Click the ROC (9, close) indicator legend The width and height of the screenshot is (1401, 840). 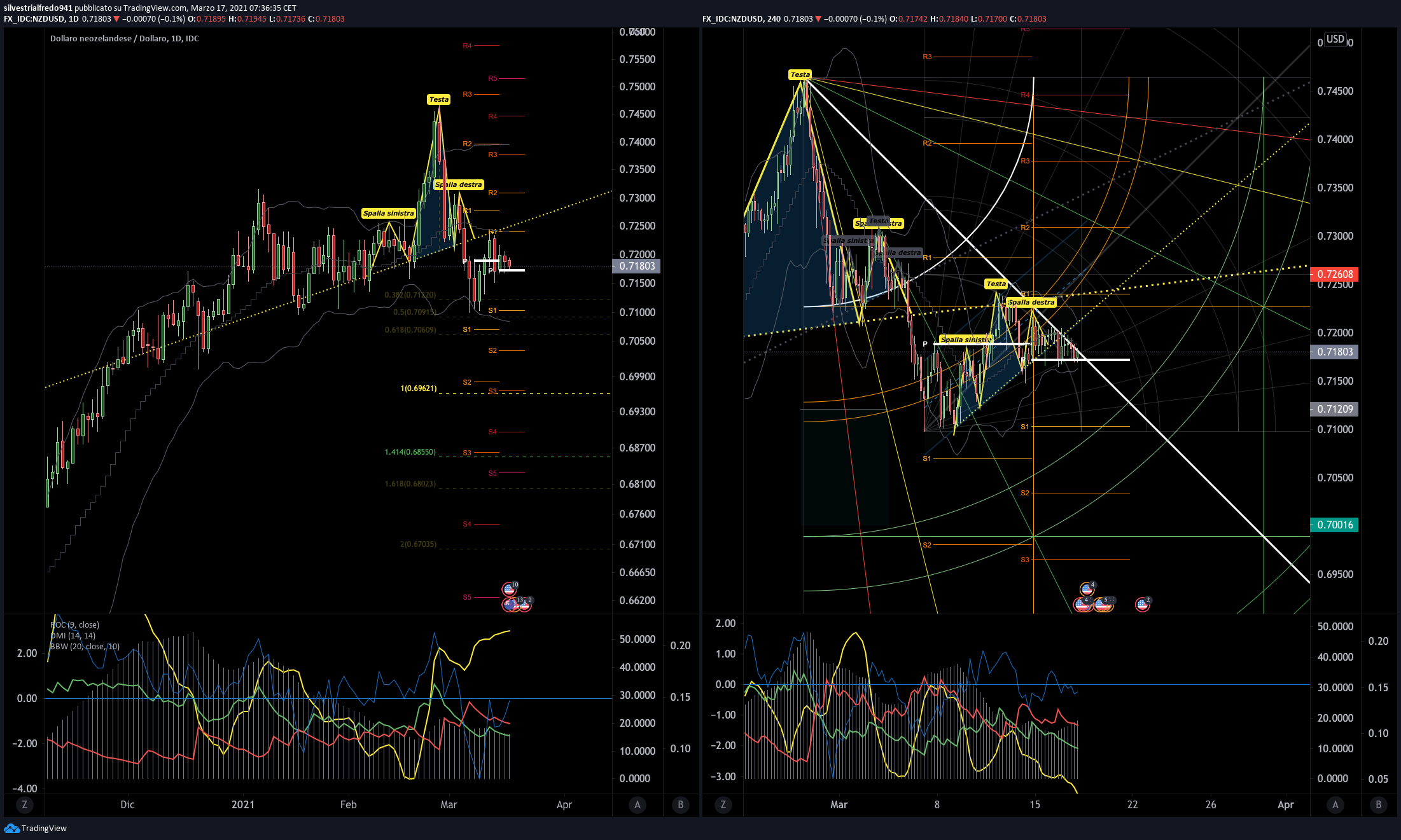(75, 624)
